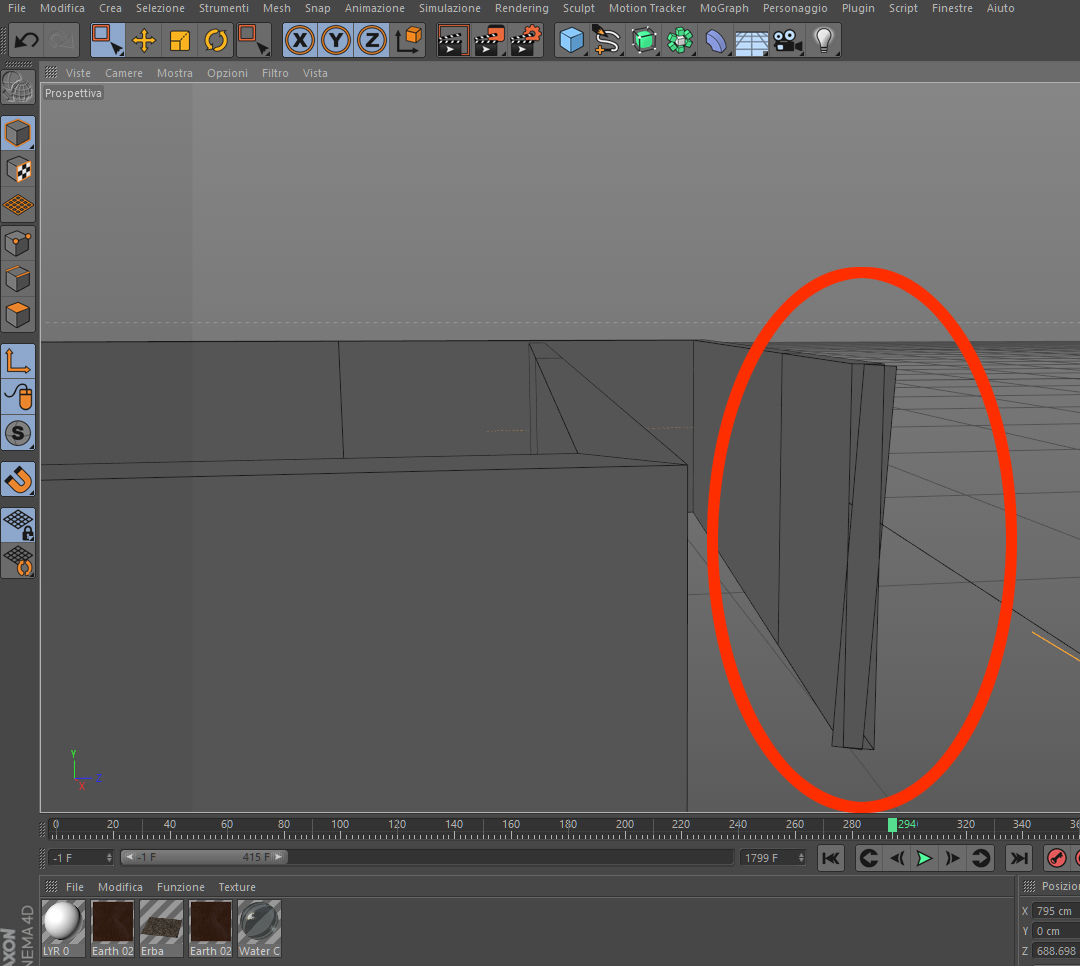Click the Undo arrow icon
Image resolution: width=1080 pixels, height=966 pixels.
[x=26, y=40]
